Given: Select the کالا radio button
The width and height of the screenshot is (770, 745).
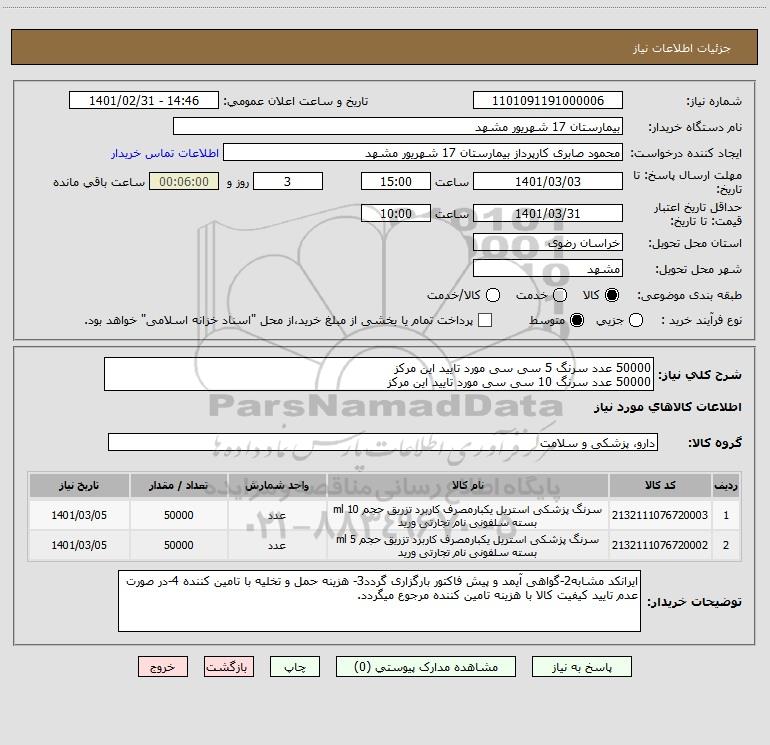Looking at the screenshot, I should click(612, 295).
